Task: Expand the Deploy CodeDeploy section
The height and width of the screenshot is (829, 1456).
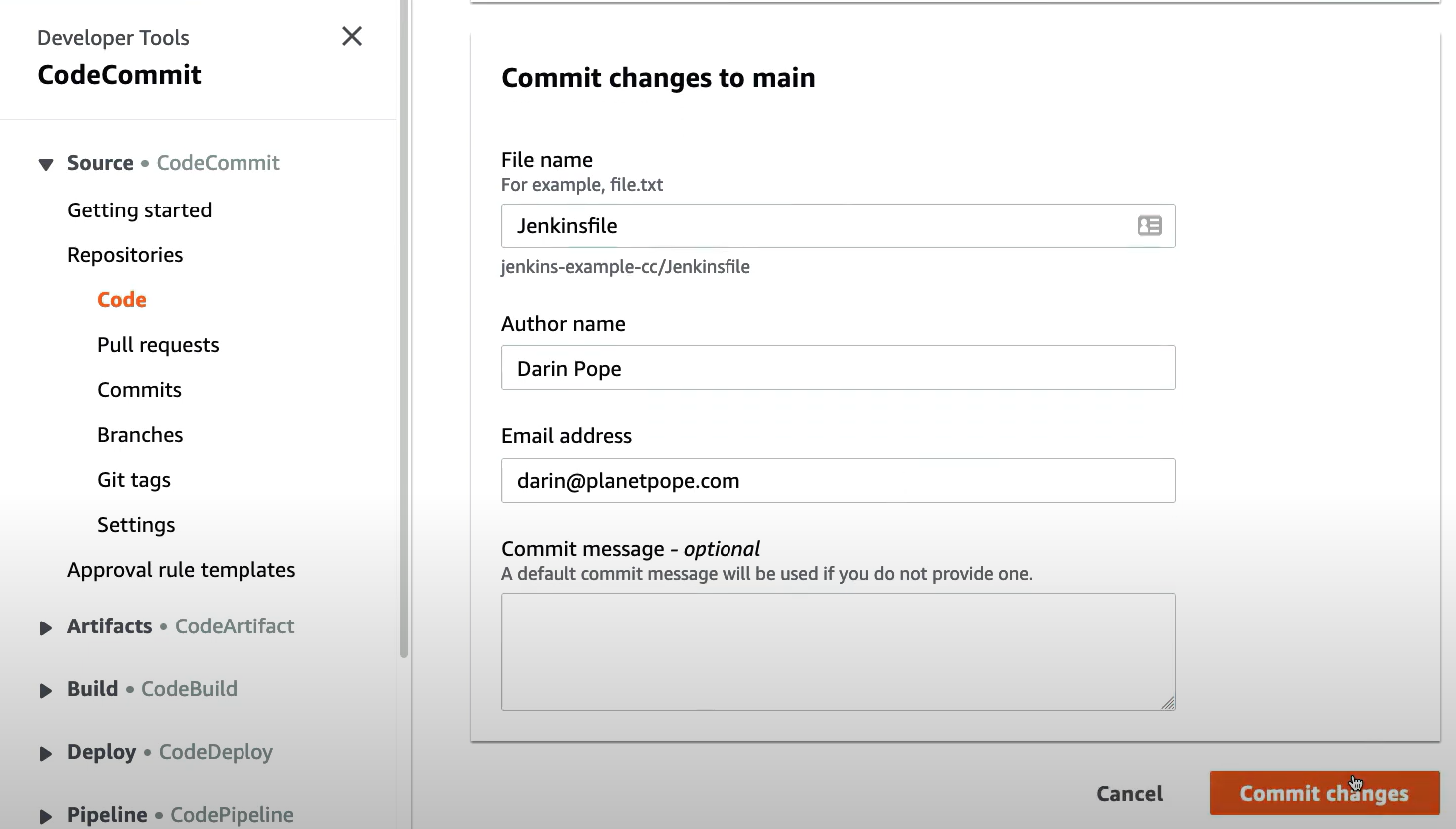Action: pyautogui.click(x=46, y=753)
